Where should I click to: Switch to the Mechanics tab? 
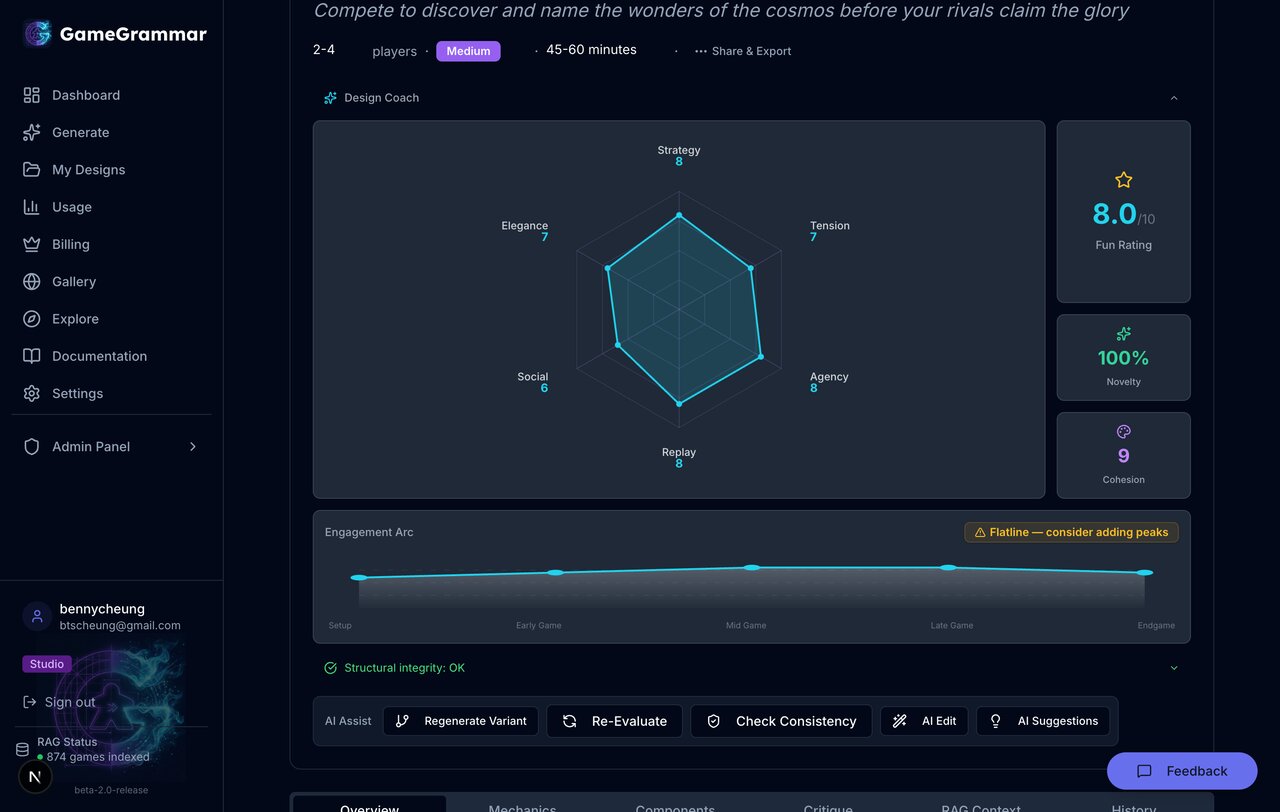click(x=522, y=806)
